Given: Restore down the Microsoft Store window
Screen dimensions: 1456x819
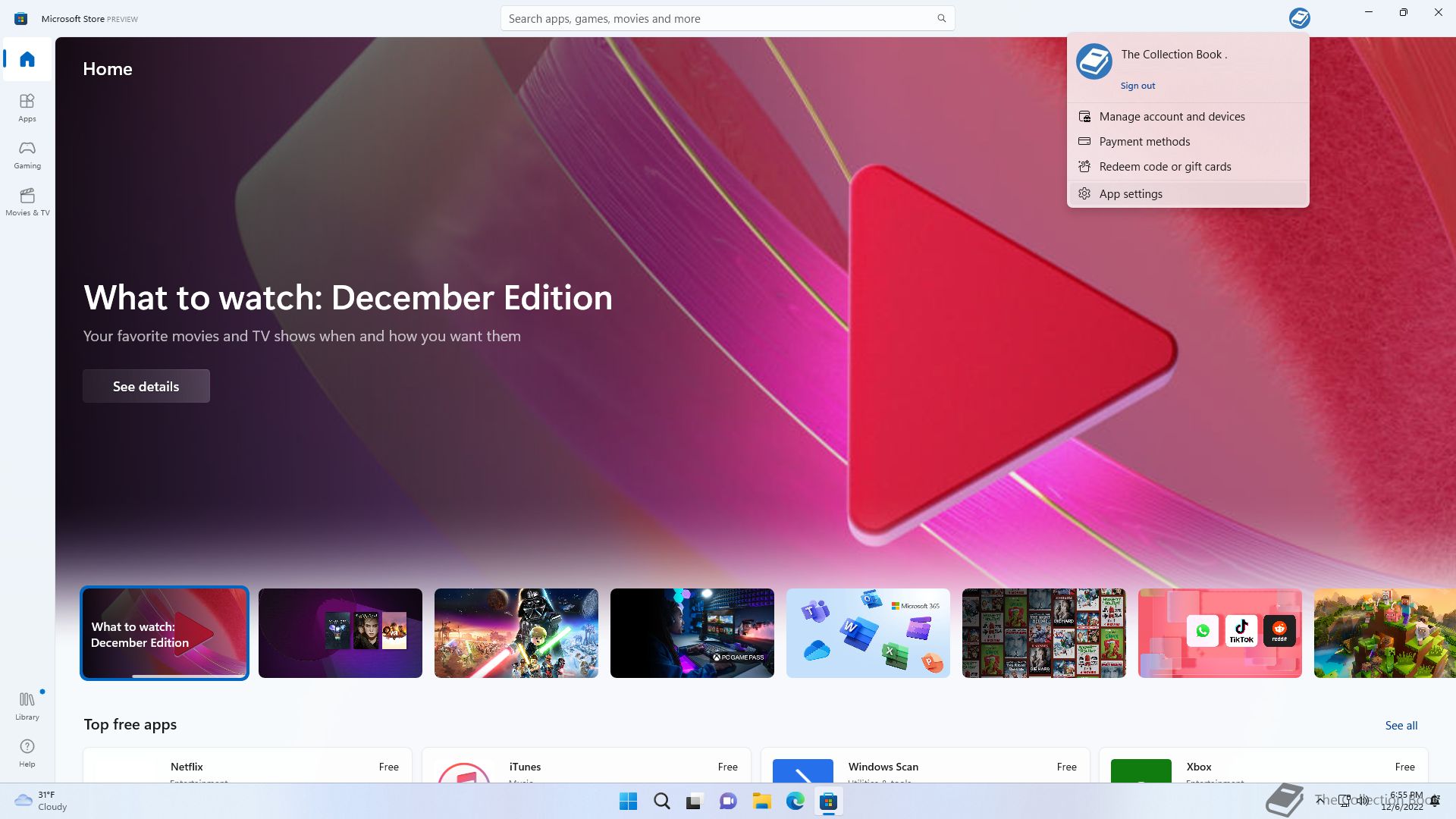Looking at the screenshot, I should click(1404, 12).
